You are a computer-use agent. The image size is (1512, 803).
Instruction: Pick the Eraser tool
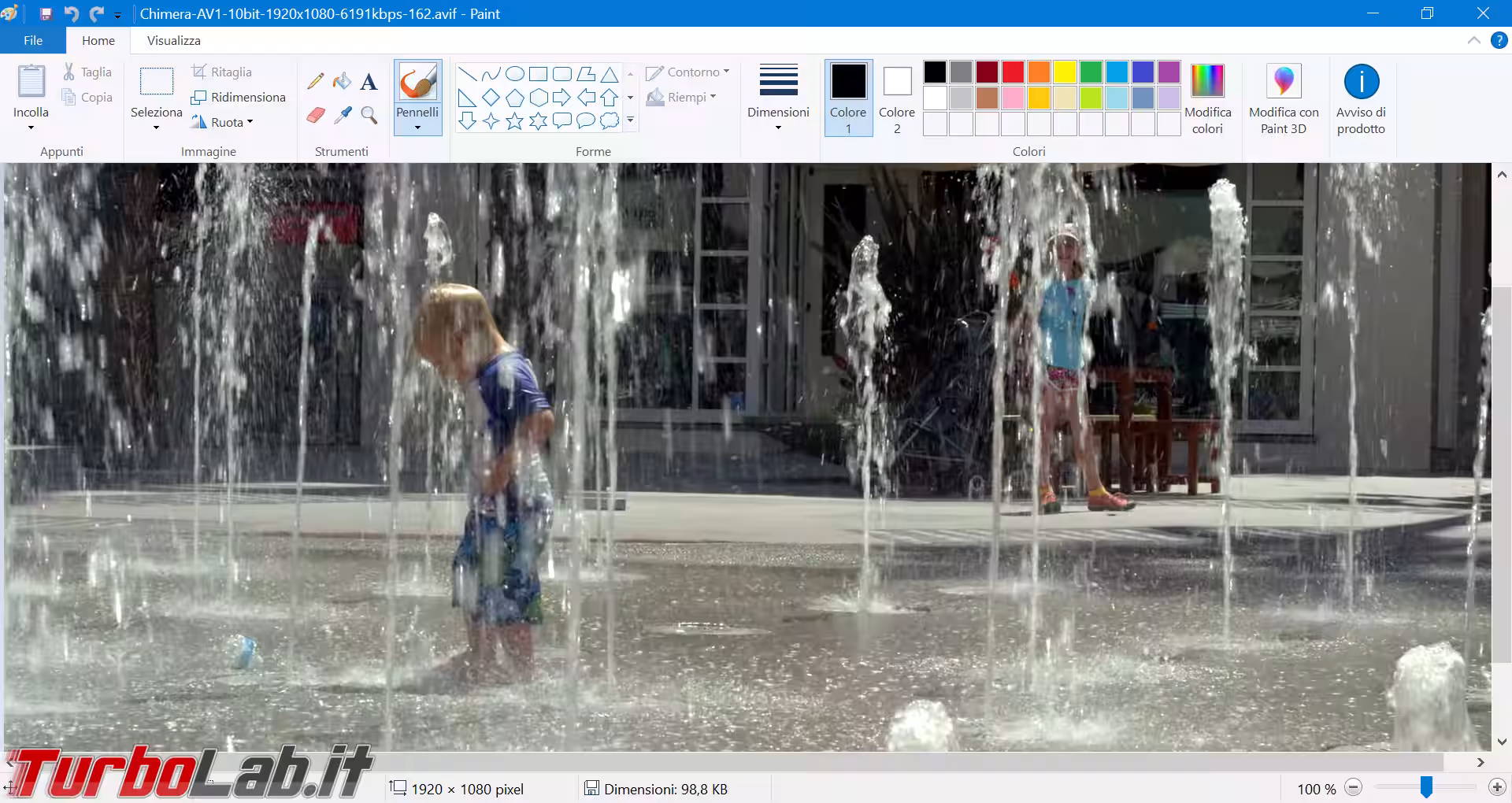point(315,115)
